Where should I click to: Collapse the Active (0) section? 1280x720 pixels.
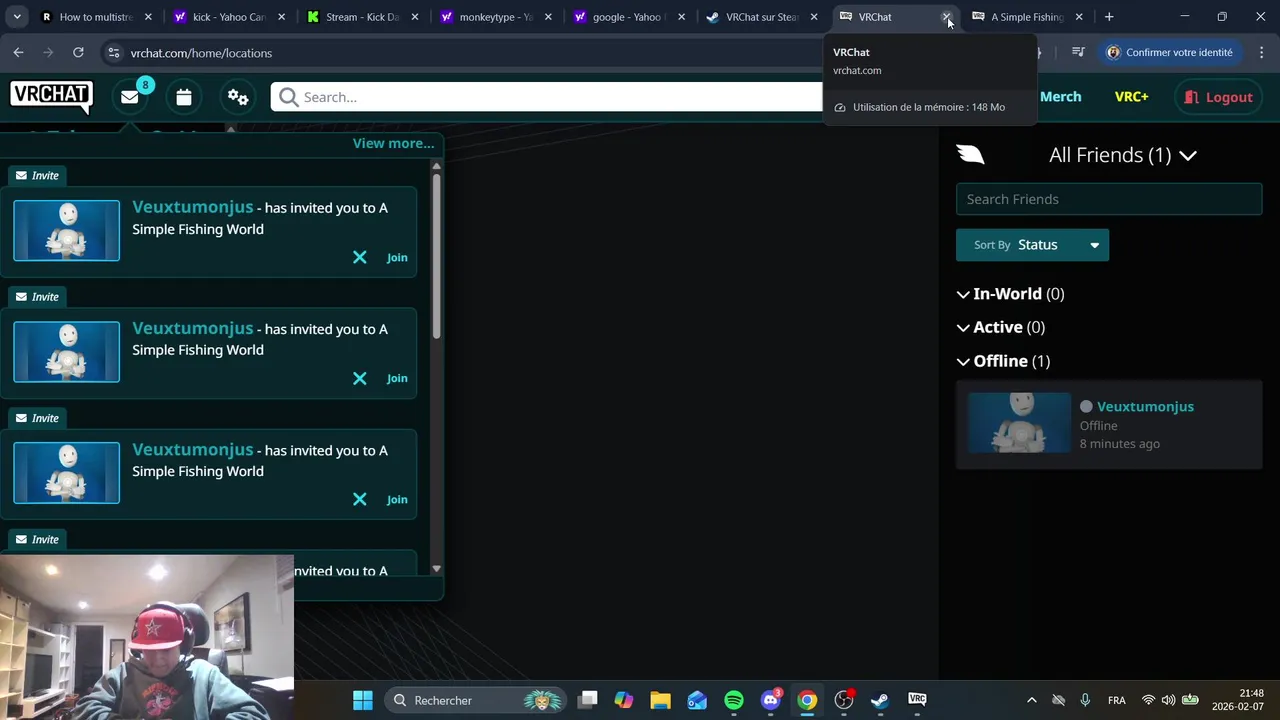click(1000, 327)
